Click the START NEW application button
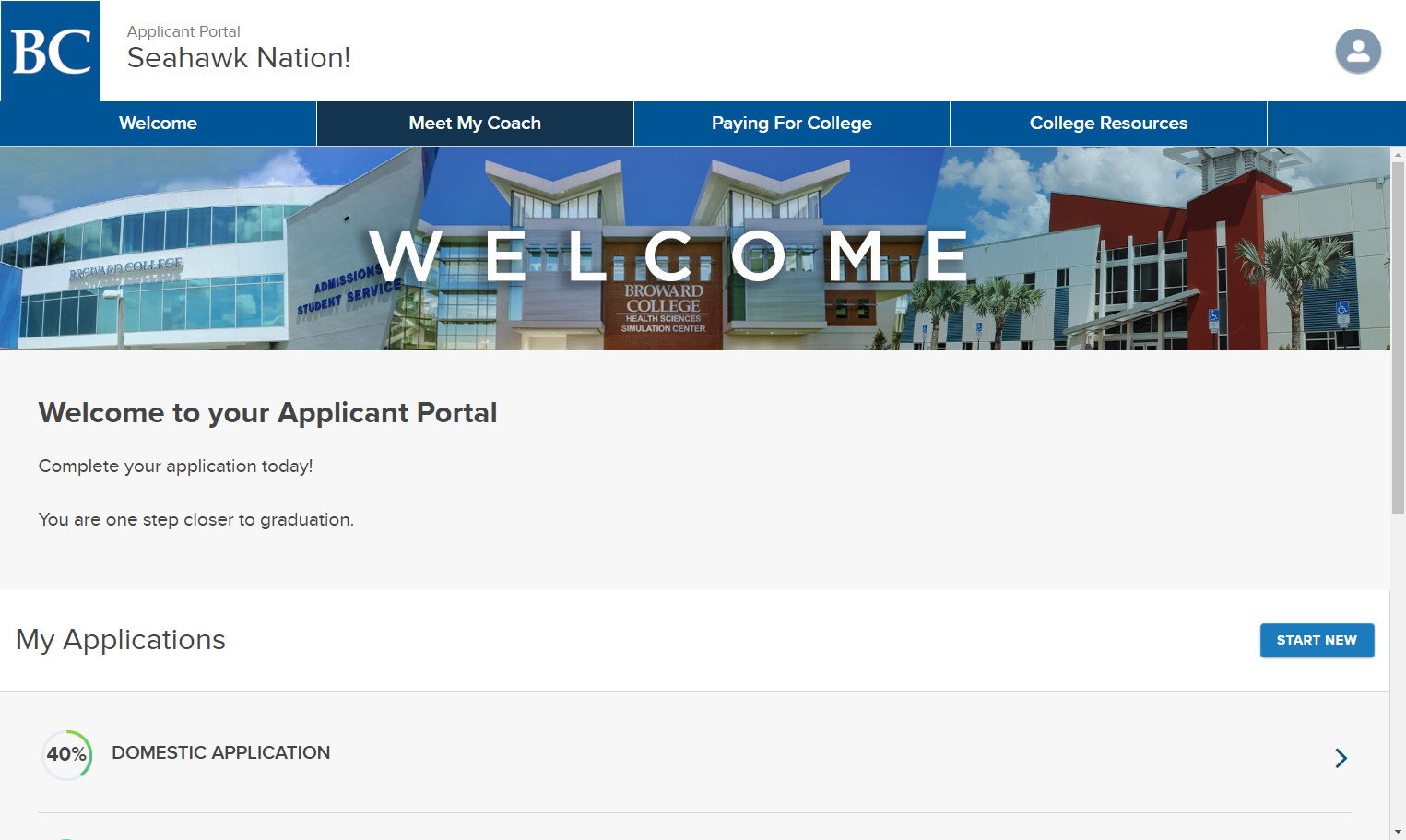Image resolution: width=1406 pixels, height=840 pixels. [1317, 640]
